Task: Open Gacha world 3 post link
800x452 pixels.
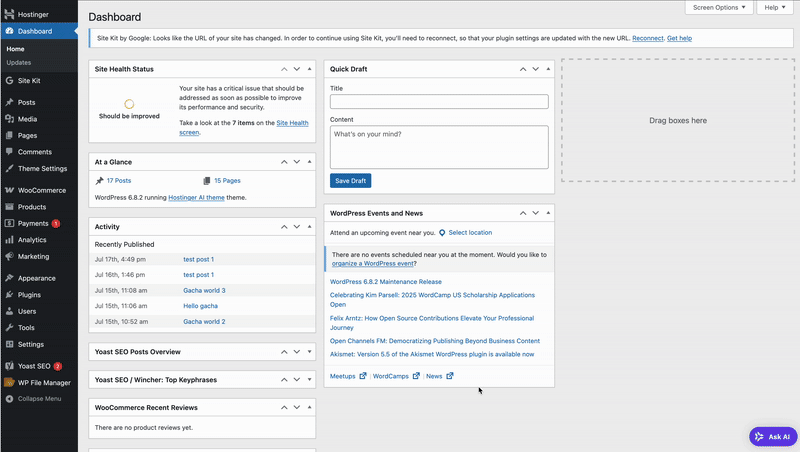Action: click(x=204, y=290)
